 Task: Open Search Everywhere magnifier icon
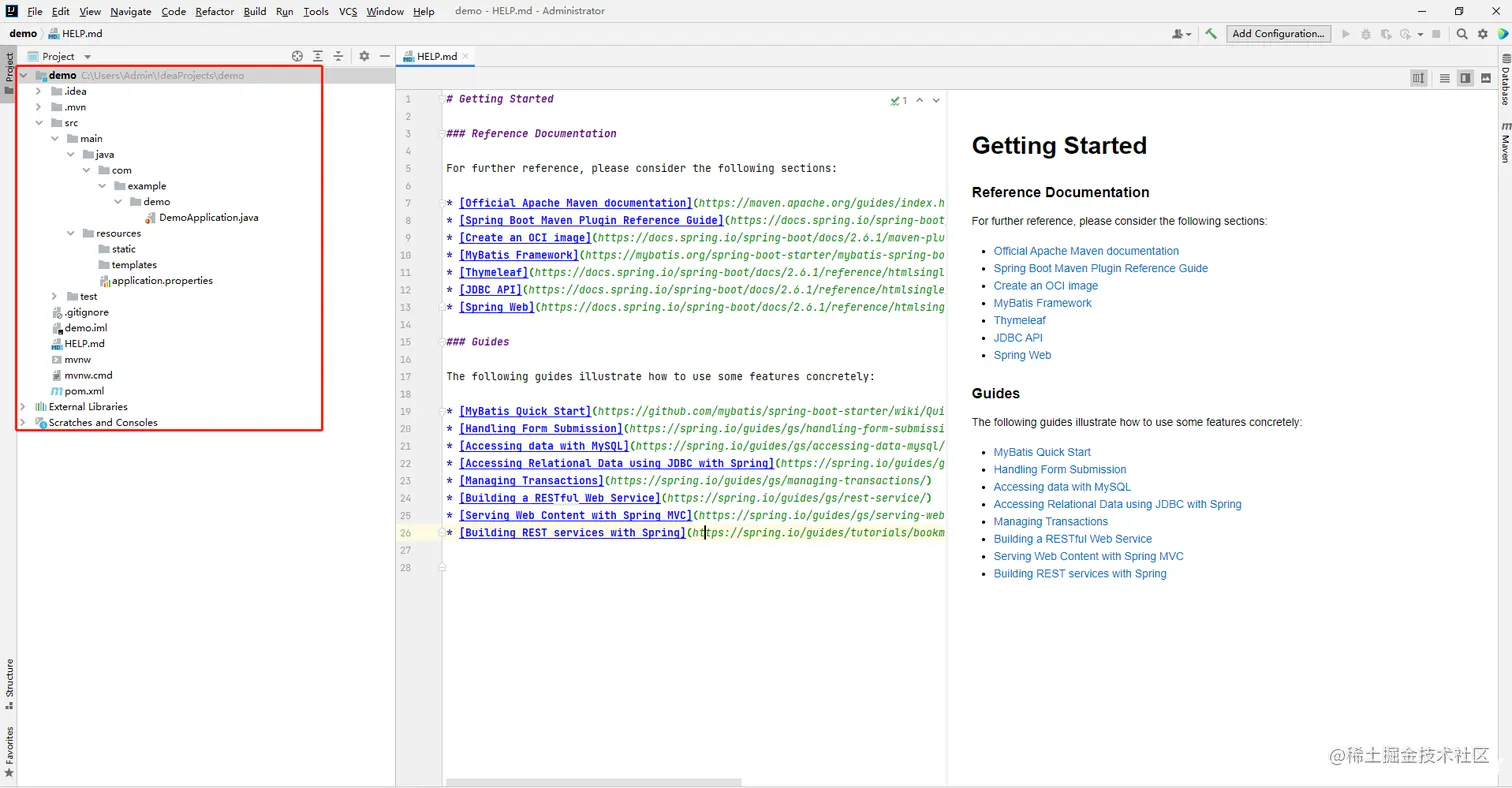[x=1462, y=33]
